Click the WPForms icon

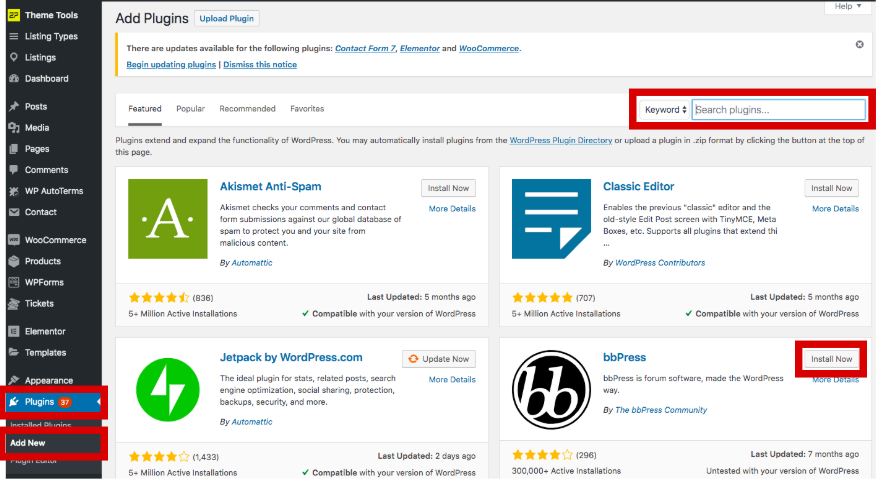point(14,282)
